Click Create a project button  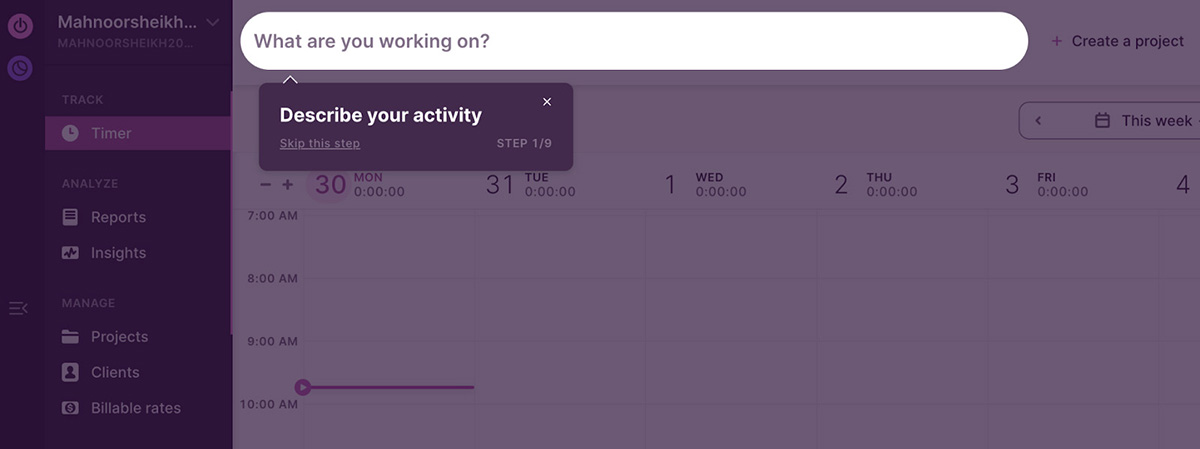click(1118, 41)
